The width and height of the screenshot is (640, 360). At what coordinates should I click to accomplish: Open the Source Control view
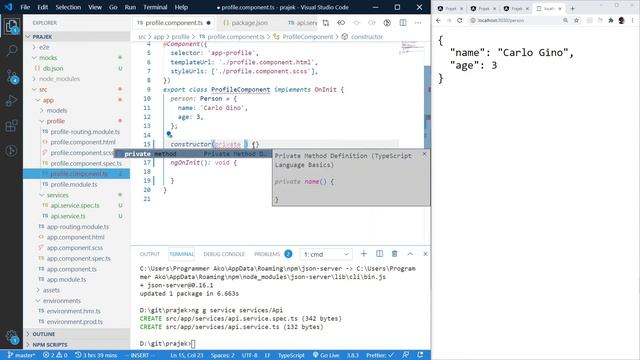click(x=11, y=76)
